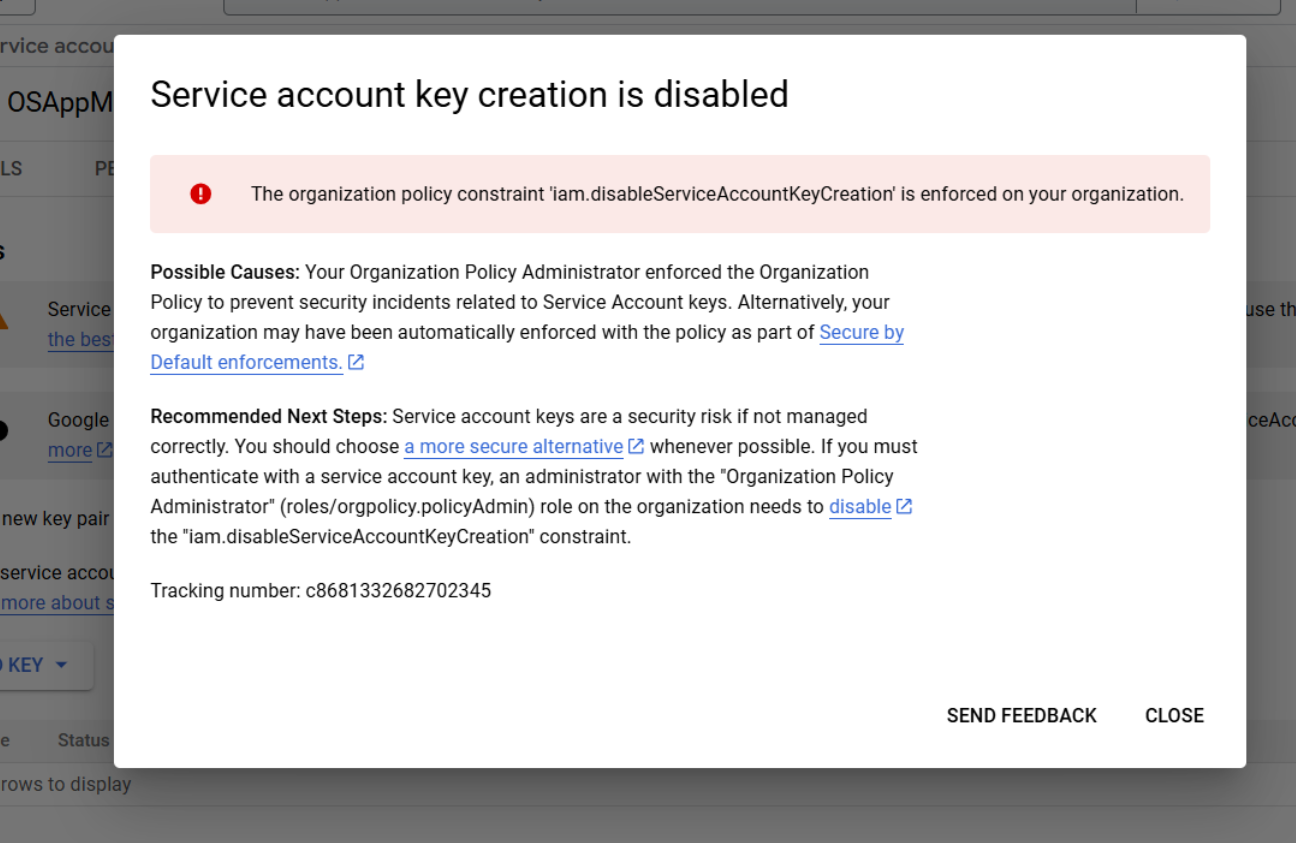Click the warning triangle icon in background page
Screen dimensions: 1296x843
(x=3, y=320)
